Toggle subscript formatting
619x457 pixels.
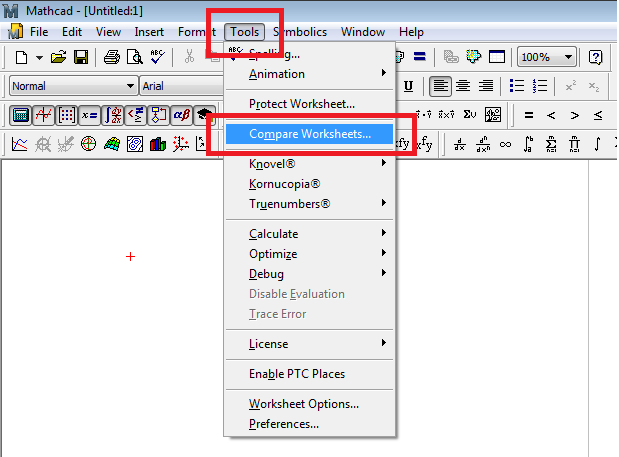pos(594,86)
